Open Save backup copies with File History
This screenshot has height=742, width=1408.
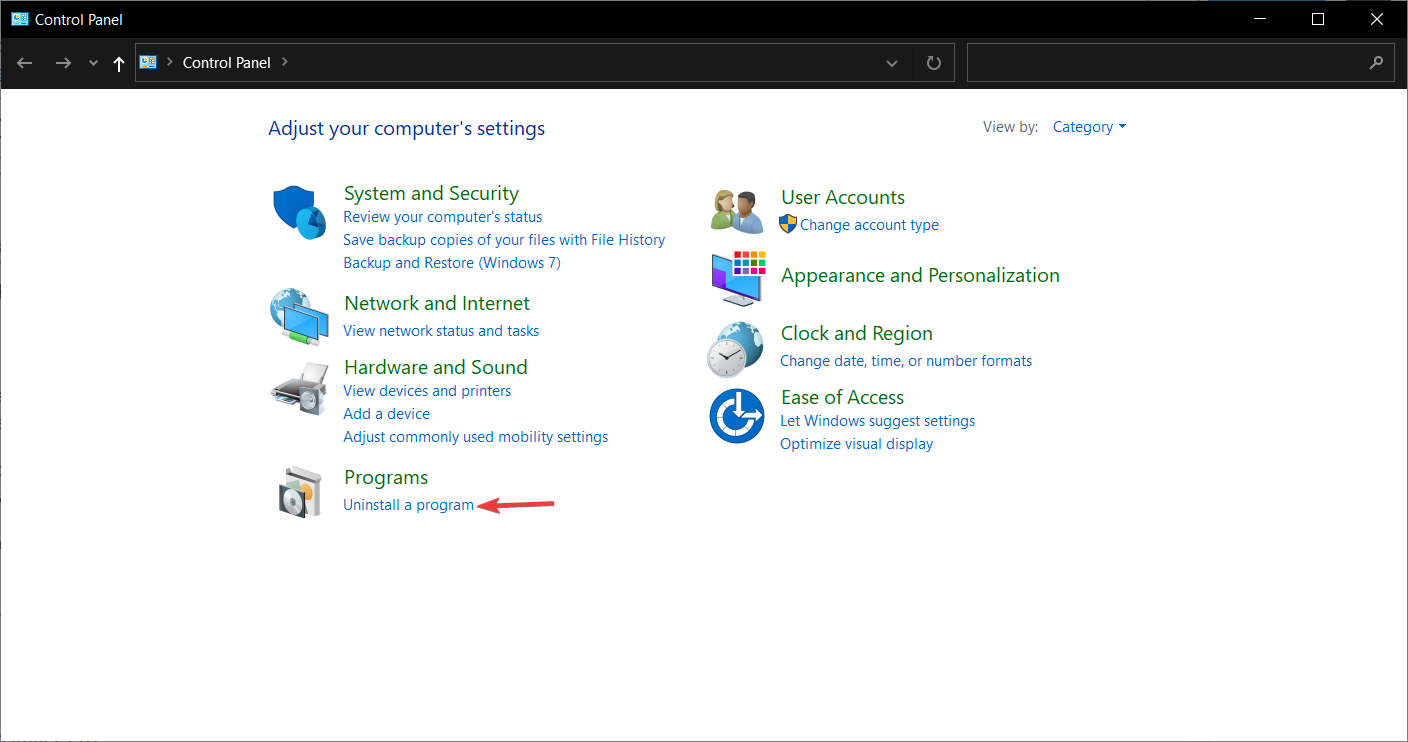pyautogui.click(x=504, y=240)
